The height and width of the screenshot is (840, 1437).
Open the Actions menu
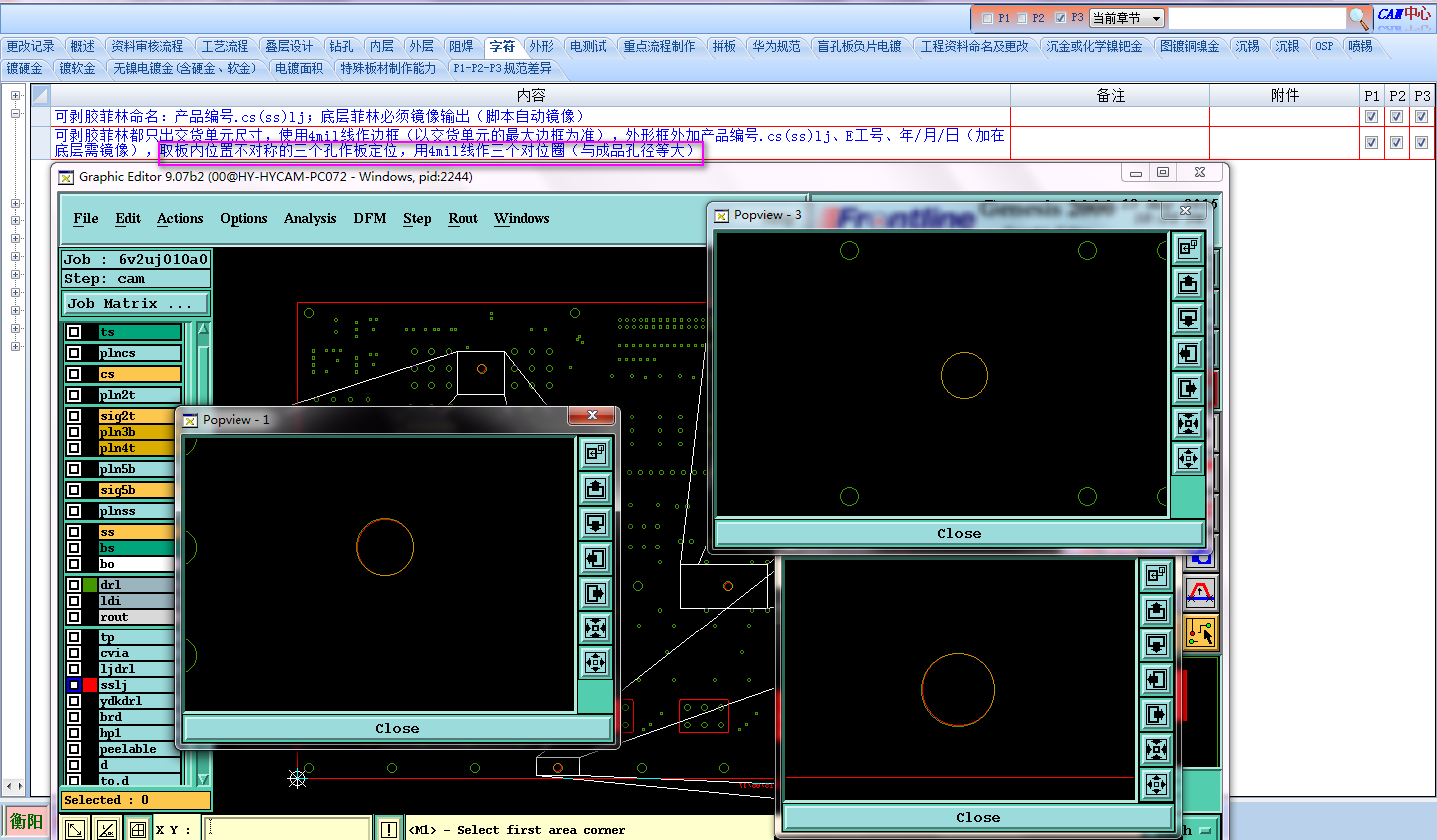click(x=180, y=218)
